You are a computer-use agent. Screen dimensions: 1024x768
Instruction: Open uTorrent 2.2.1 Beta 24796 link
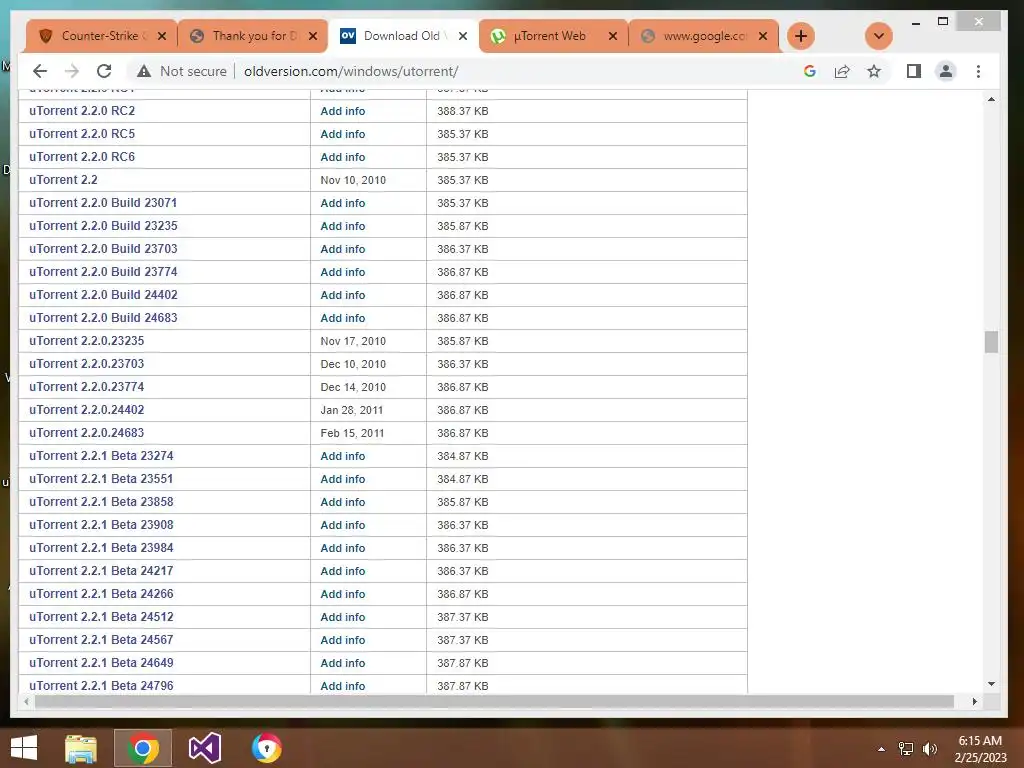click(x=101, y=686)
